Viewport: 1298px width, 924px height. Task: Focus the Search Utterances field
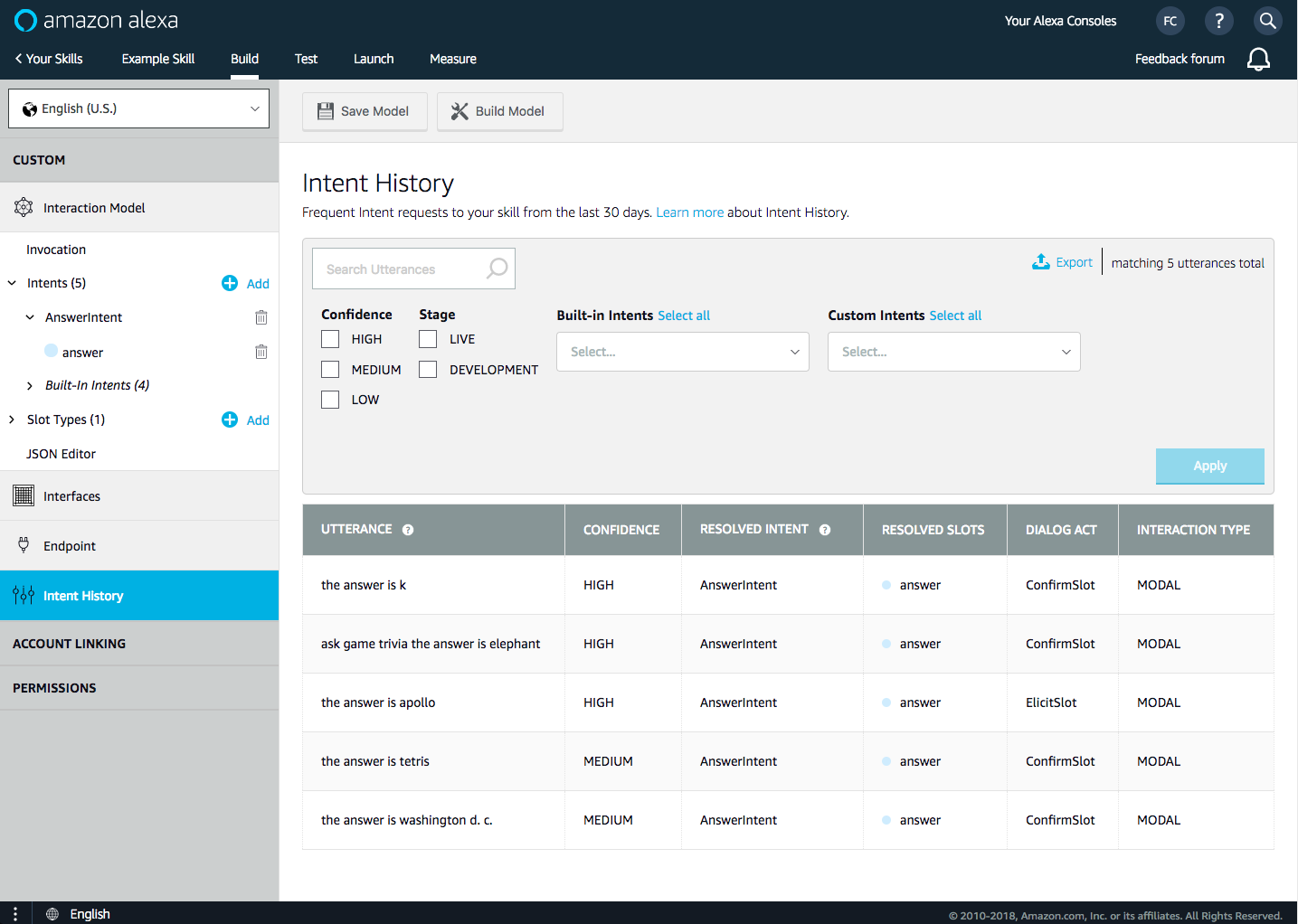coord(403,269)
